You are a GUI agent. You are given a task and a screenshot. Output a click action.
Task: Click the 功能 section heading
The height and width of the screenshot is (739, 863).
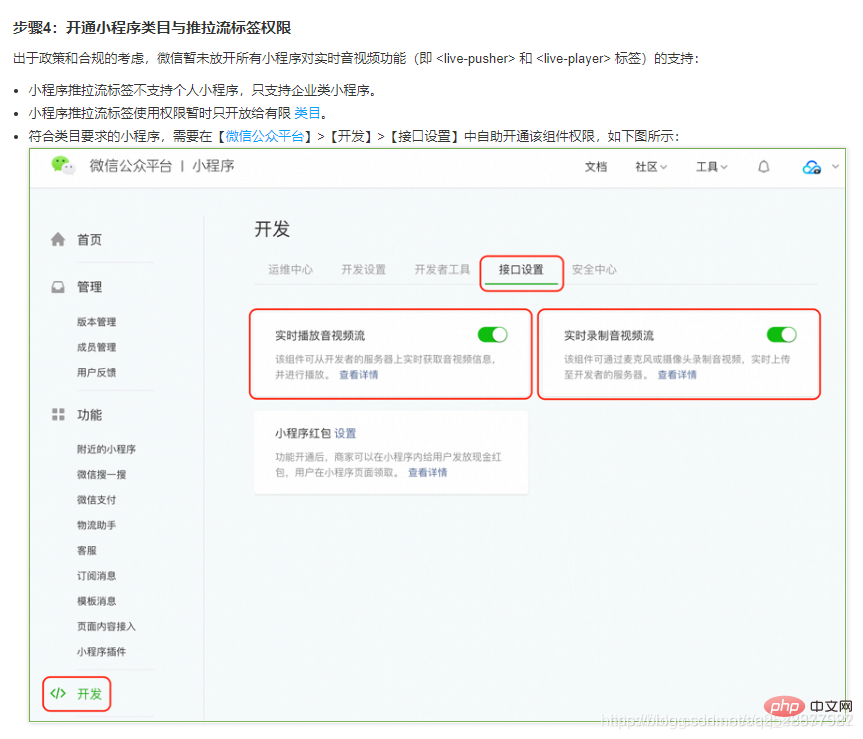[89, 414]
